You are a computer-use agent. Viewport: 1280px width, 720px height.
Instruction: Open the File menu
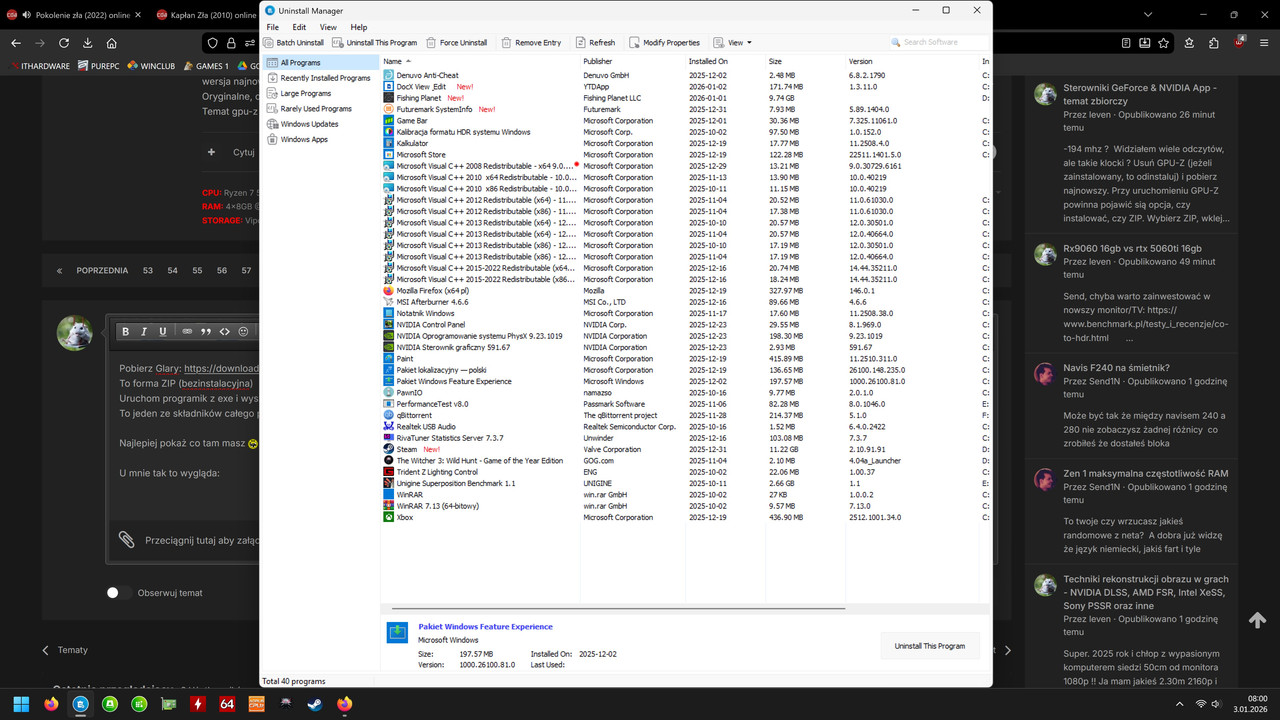273,27
